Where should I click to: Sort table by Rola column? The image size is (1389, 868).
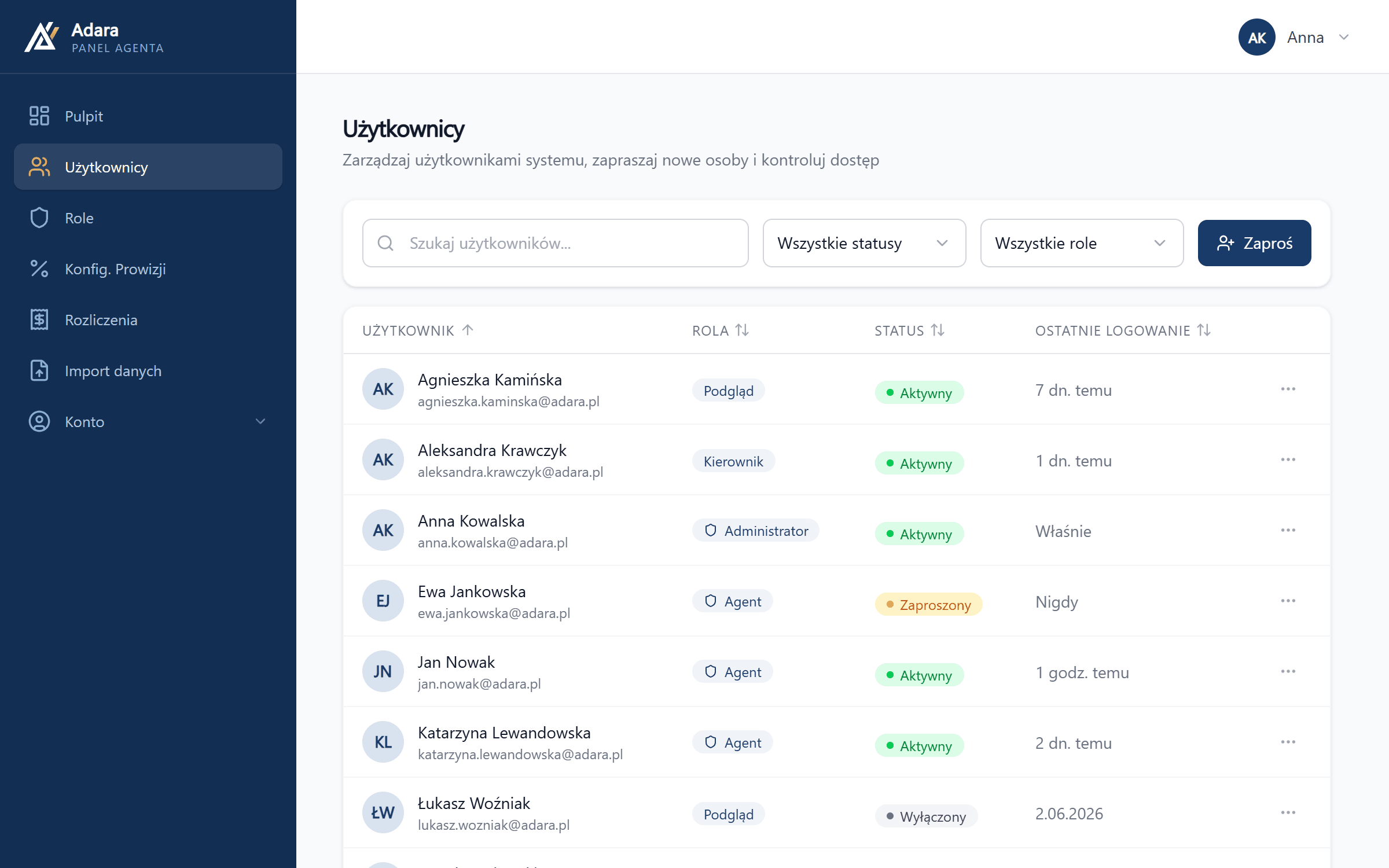pos(721,330)
